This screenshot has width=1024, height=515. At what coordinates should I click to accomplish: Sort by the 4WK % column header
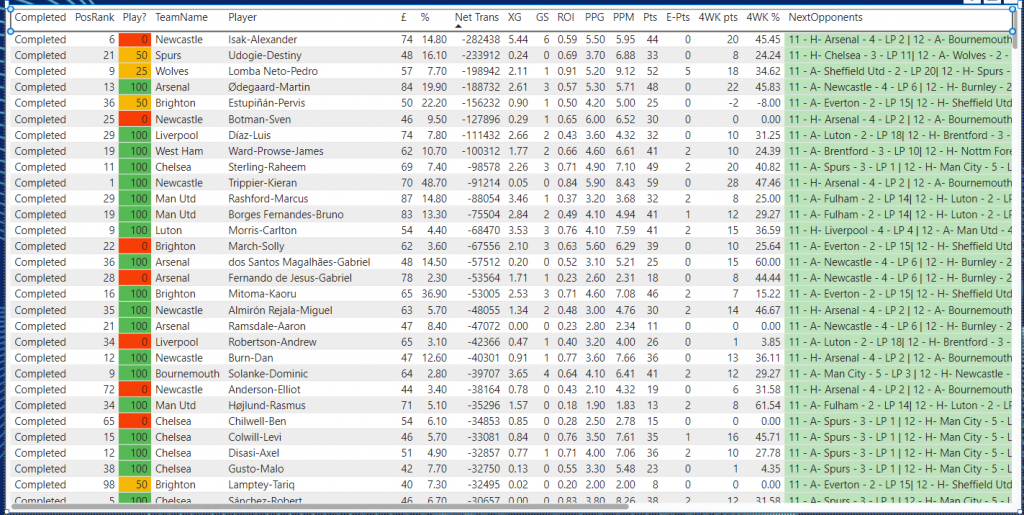763,18
